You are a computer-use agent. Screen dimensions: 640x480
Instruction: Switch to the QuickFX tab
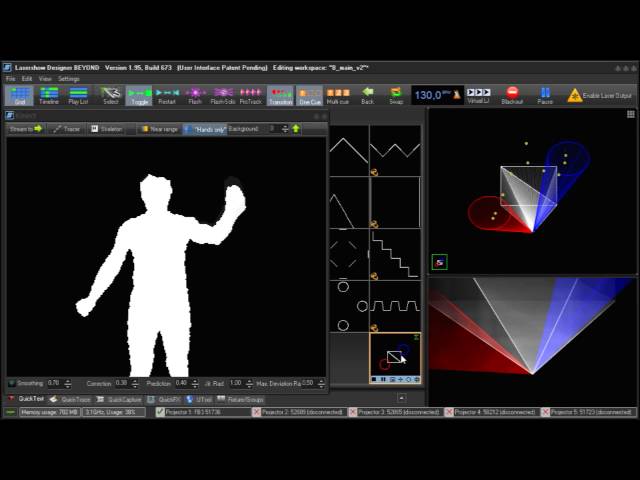[x=164, y=399]
